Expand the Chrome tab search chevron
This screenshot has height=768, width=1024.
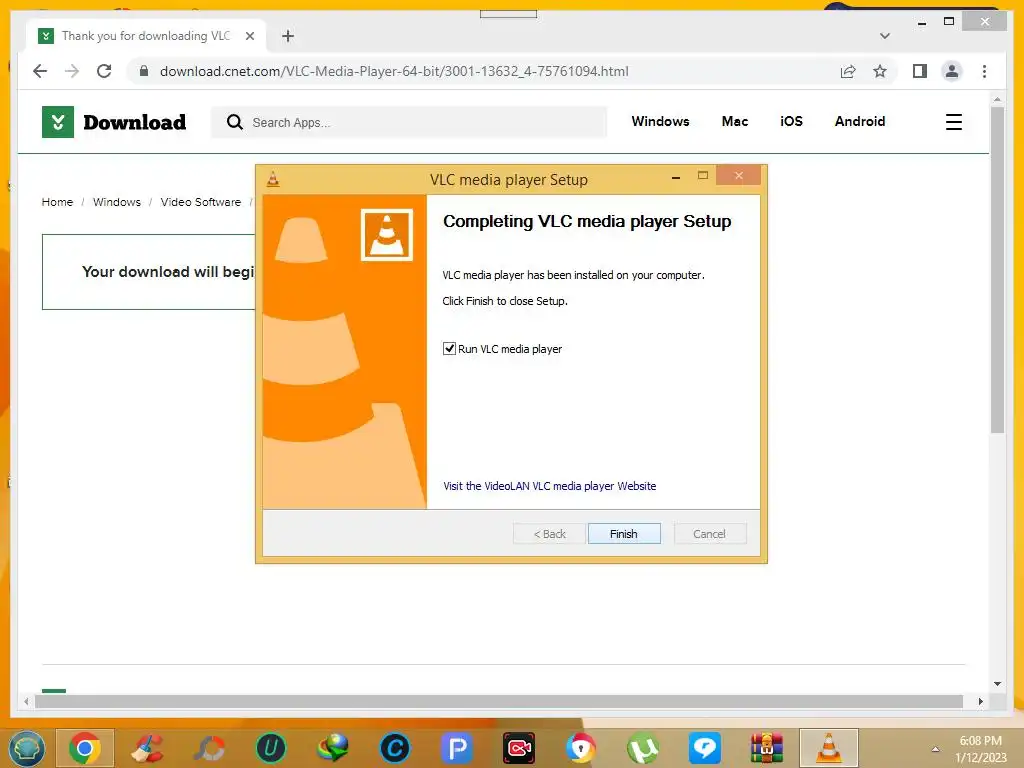pos(885,36)
